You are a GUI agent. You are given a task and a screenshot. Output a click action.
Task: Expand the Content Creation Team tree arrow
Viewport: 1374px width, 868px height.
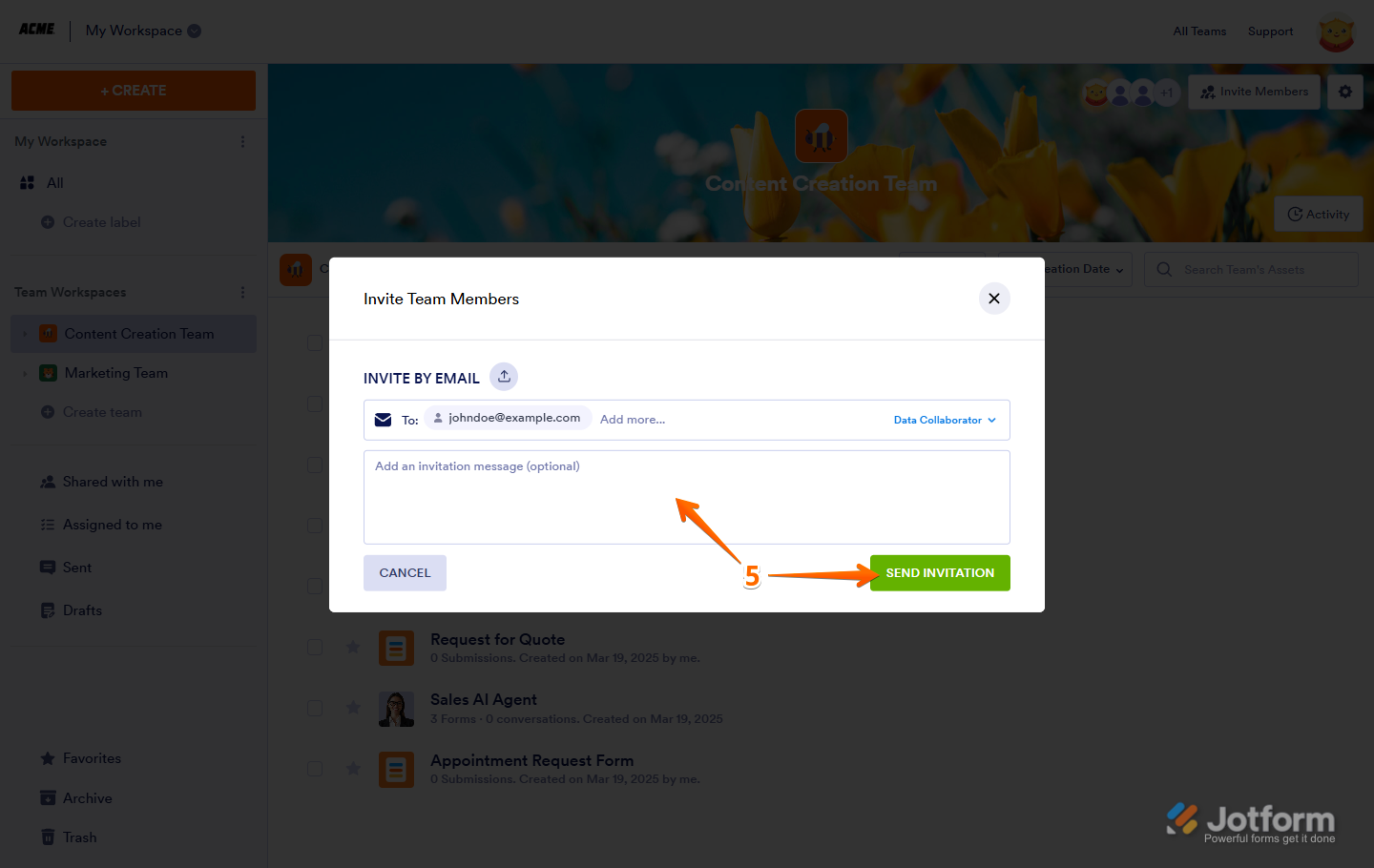pyautogui.click(x=25, y=334)
